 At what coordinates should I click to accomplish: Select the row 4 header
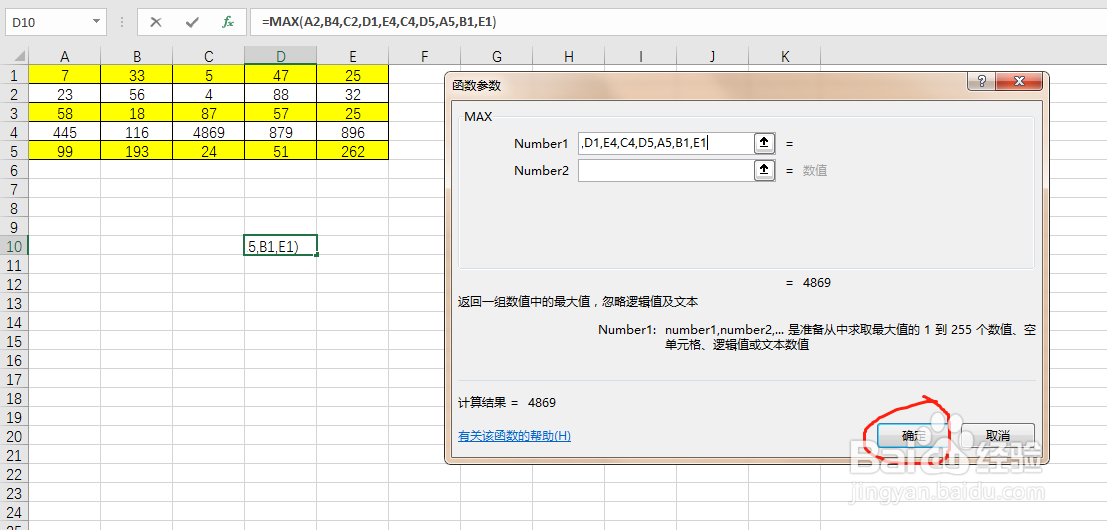[14, 132]
